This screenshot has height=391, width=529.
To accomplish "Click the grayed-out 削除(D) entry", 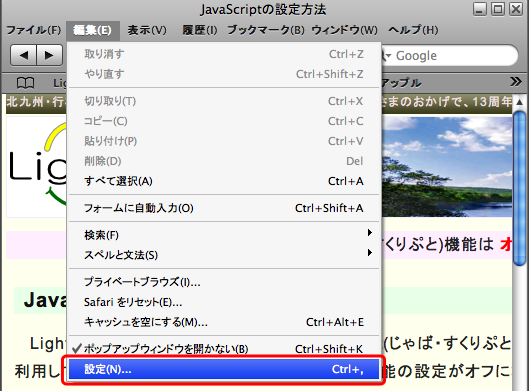I will tap(224, 161).
